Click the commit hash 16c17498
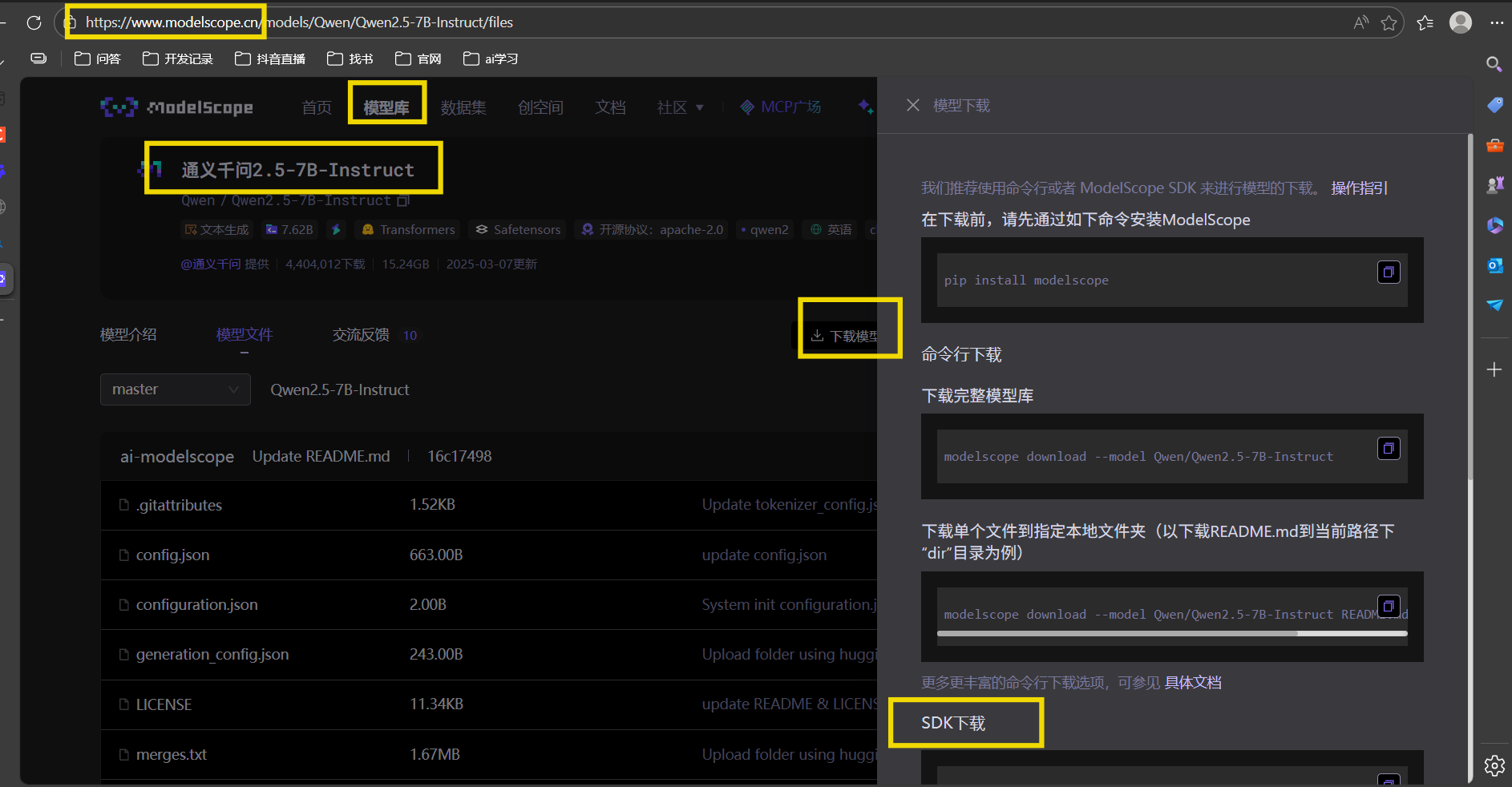The image size is (1512, 787). (x=459, y=457)
